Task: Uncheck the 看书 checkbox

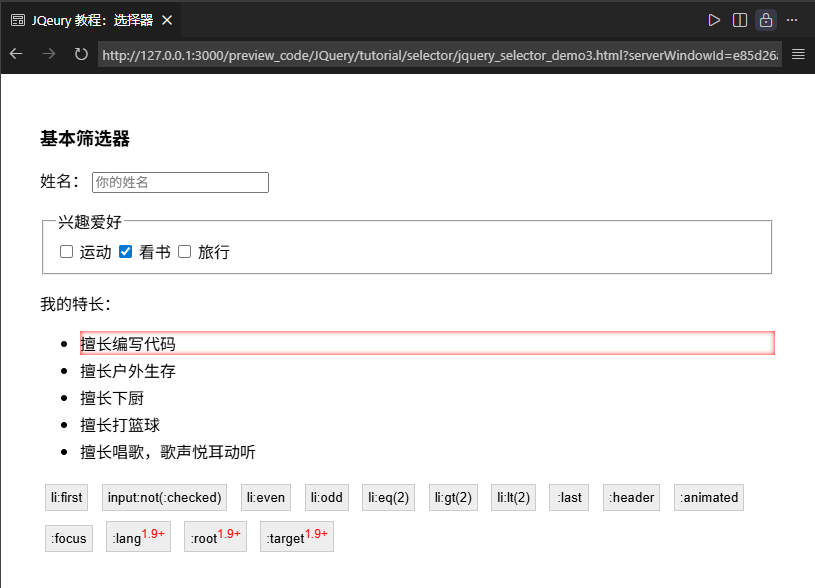Action: tap(126, 252)
